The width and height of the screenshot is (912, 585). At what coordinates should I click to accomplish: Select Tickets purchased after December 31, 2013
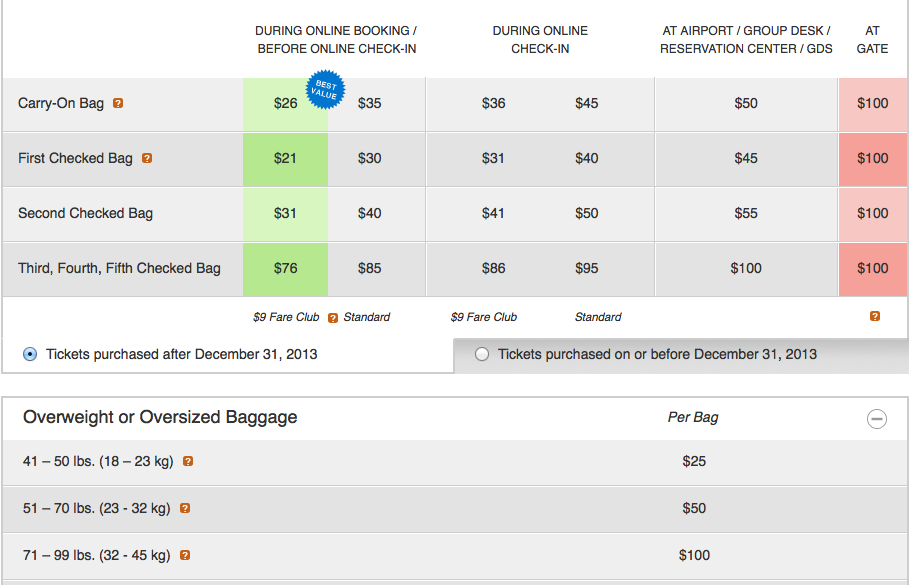pyautogui.click(x=30, y=354)
